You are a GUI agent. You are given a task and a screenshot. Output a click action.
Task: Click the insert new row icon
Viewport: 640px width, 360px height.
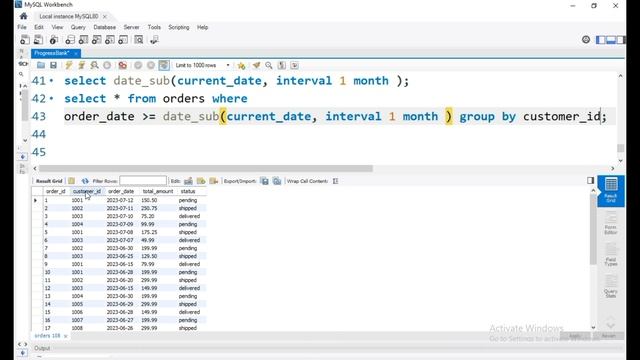coord(201,181)
